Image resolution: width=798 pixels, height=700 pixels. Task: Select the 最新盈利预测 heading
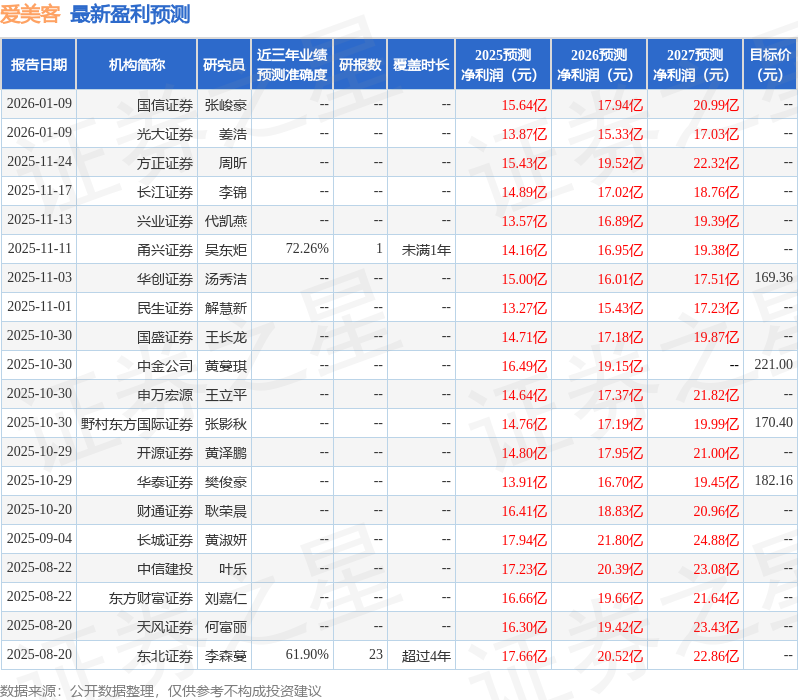pyautogui.click(x=130, y=14)
